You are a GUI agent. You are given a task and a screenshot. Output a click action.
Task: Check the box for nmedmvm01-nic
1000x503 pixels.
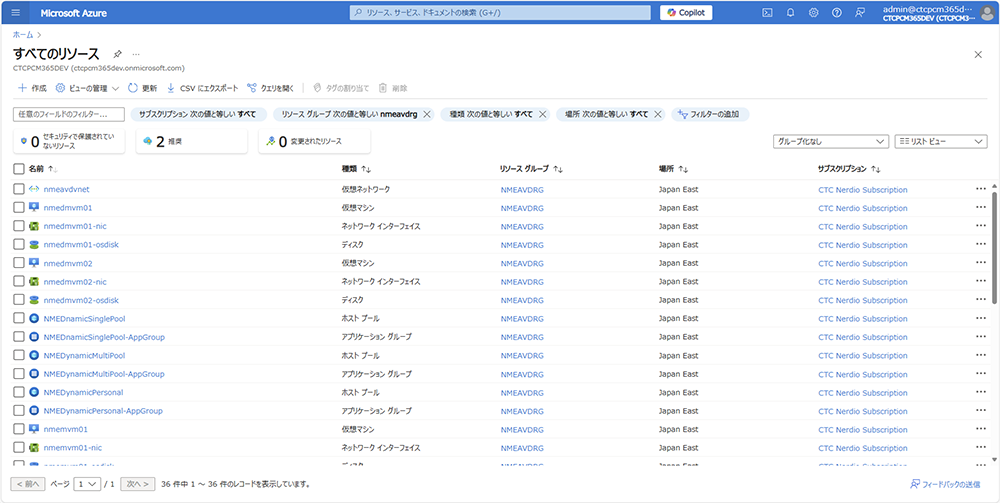tap(18, 226)
